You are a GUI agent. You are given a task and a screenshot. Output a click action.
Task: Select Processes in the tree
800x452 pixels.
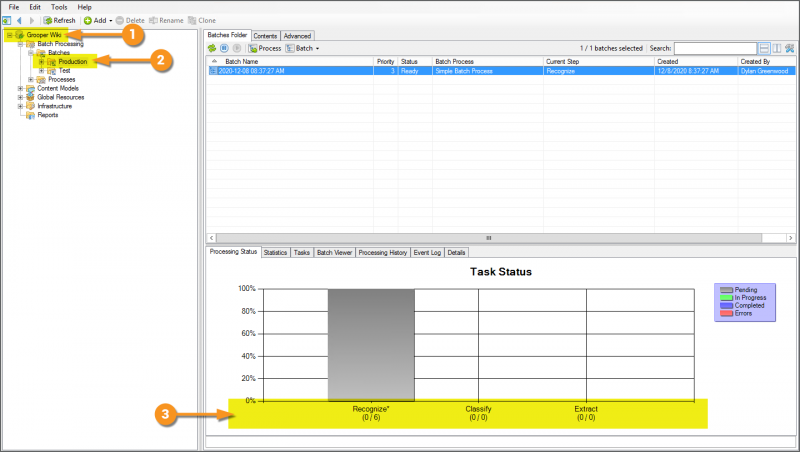62,80
